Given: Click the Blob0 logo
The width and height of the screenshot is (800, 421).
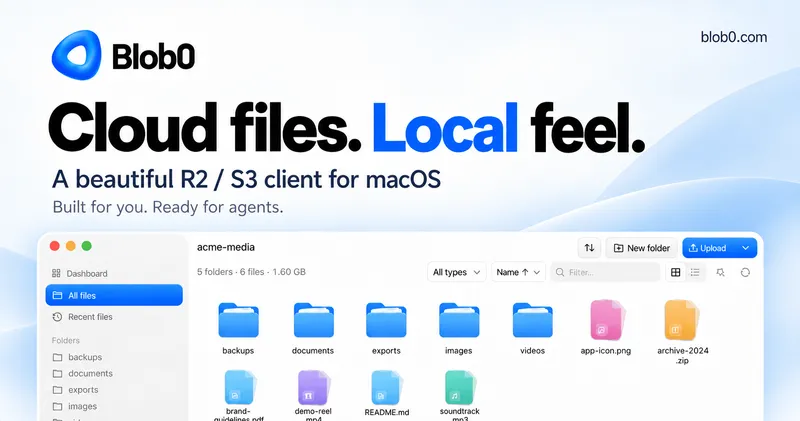Looking at the screenshot, I should 123,55.
